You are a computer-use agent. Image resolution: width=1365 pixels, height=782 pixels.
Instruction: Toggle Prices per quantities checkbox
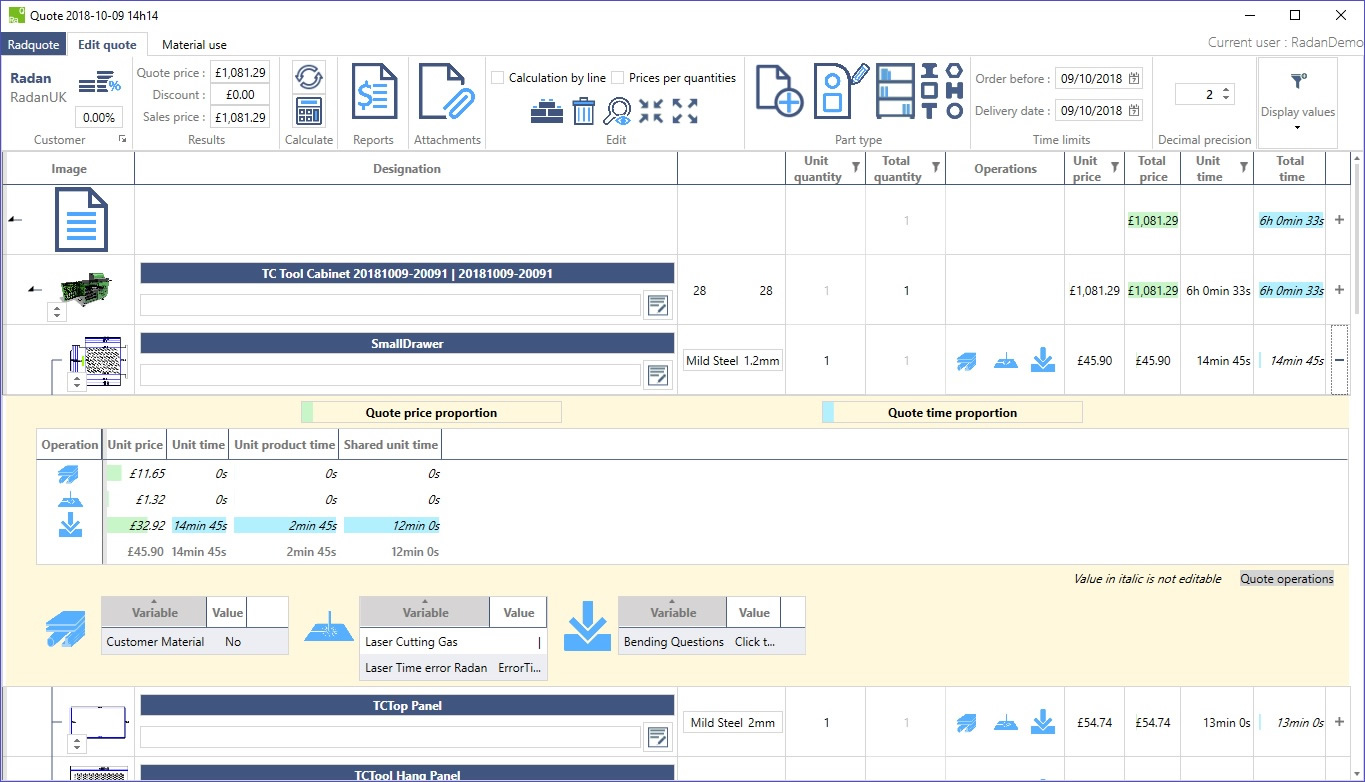point(618,78)
